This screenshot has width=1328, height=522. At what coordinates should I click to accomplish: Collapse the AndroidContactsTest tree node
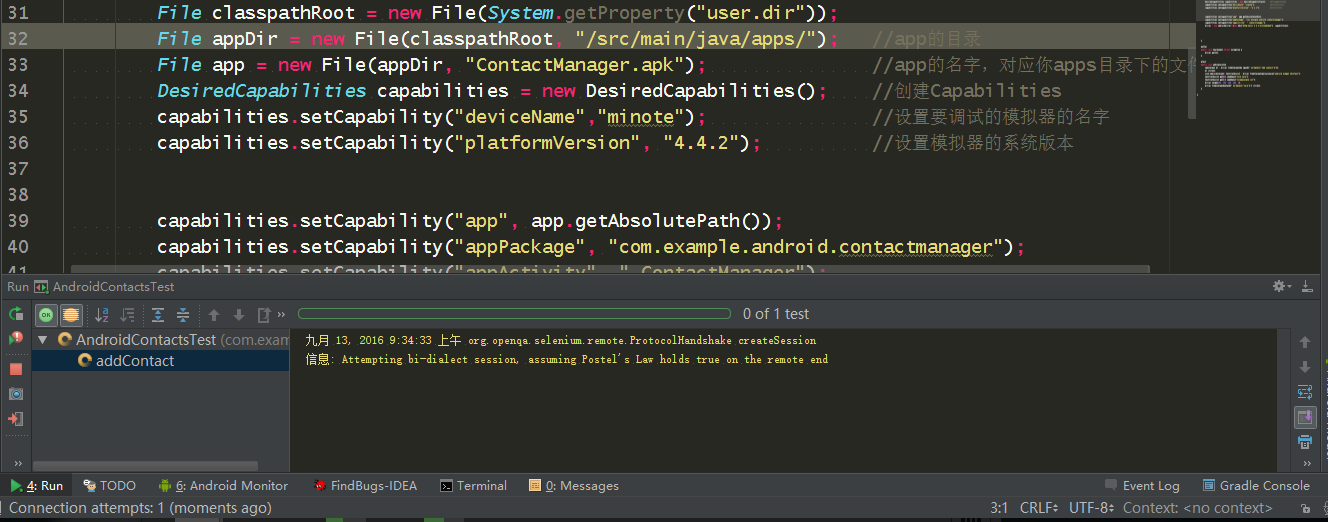[x=42, y=340]
